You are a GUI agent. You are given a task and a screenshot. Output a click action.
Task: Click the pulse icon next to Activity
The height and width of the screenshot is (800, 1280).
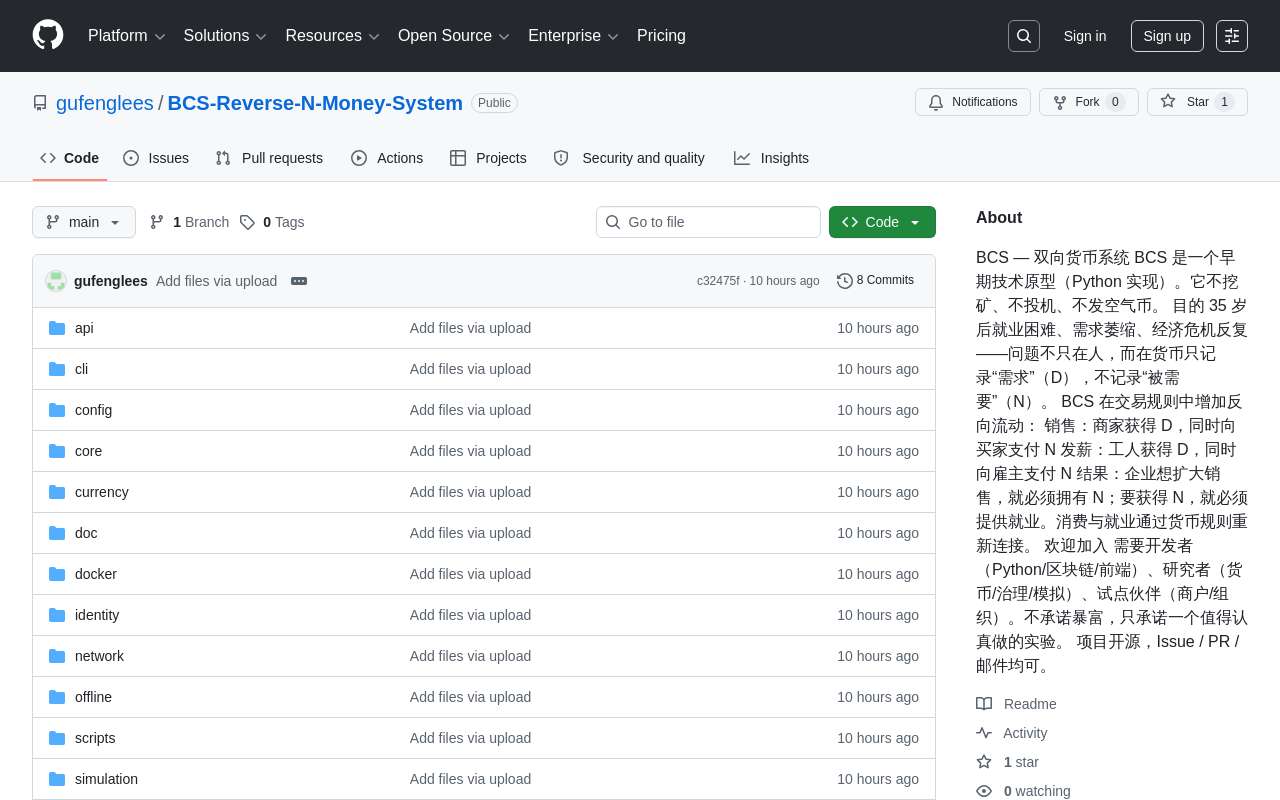coord(984,733)
